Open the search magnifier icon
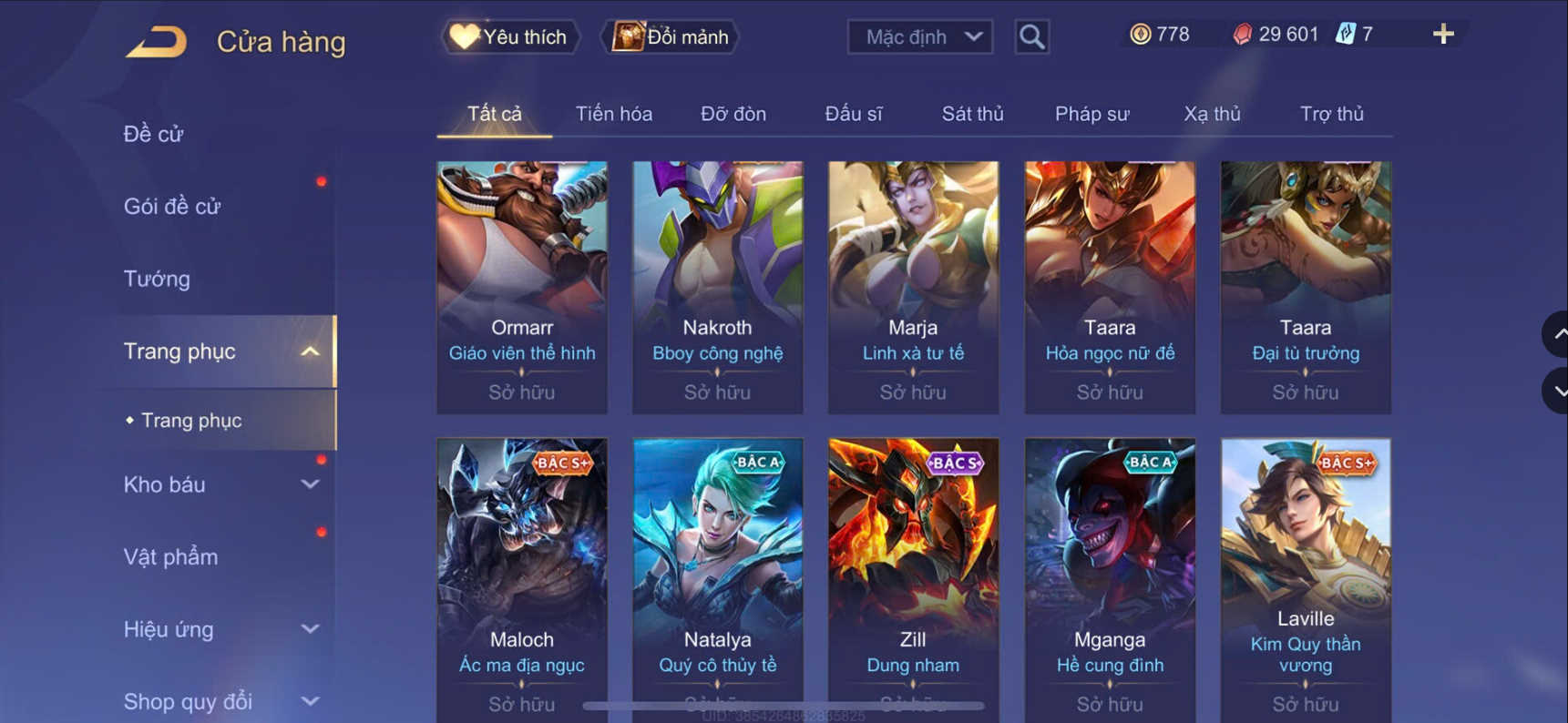The width and height of the screenshot is (1568, 723). click(x=1031, y=36)
